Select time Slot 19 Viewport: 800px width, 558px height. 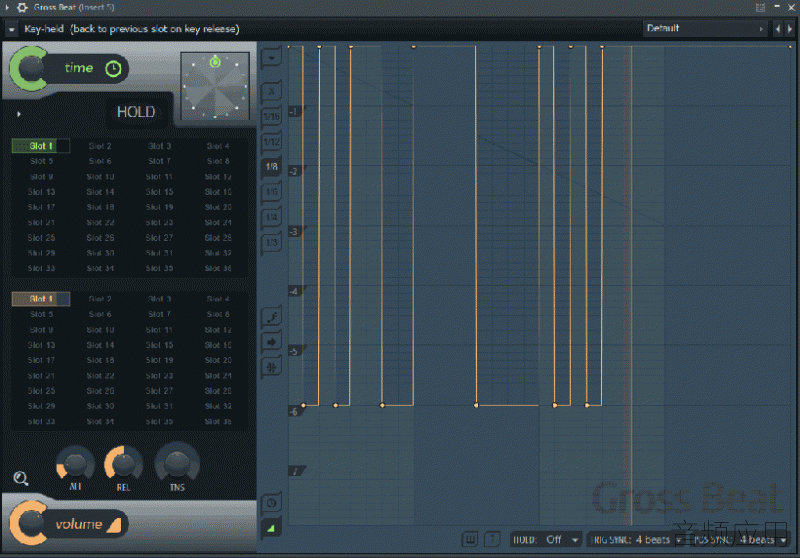point(159,207)
